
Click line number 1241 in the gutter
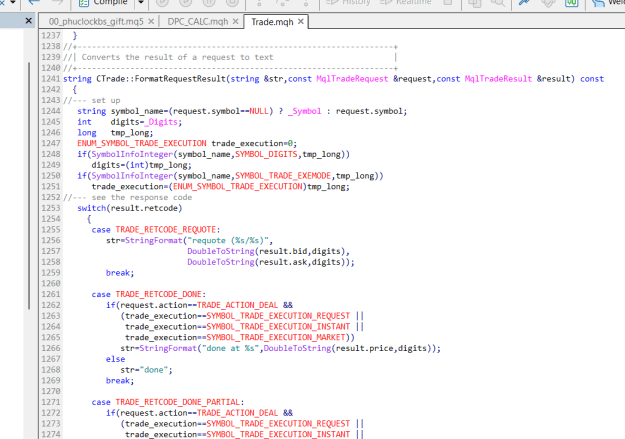coord(51,79)
